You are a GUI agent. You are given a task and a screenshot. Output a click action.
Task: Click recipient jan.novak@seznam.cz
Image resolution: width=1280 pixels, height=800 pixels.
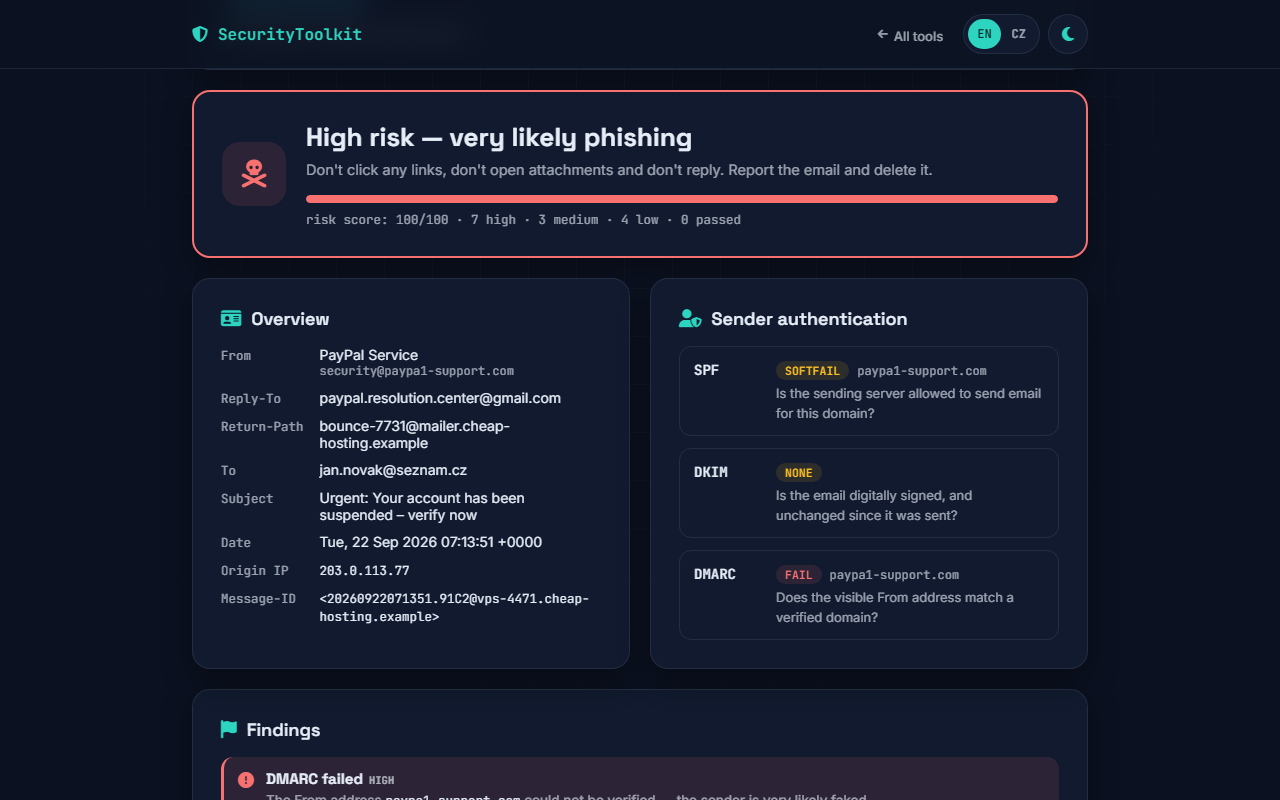(x=393, y=470)
